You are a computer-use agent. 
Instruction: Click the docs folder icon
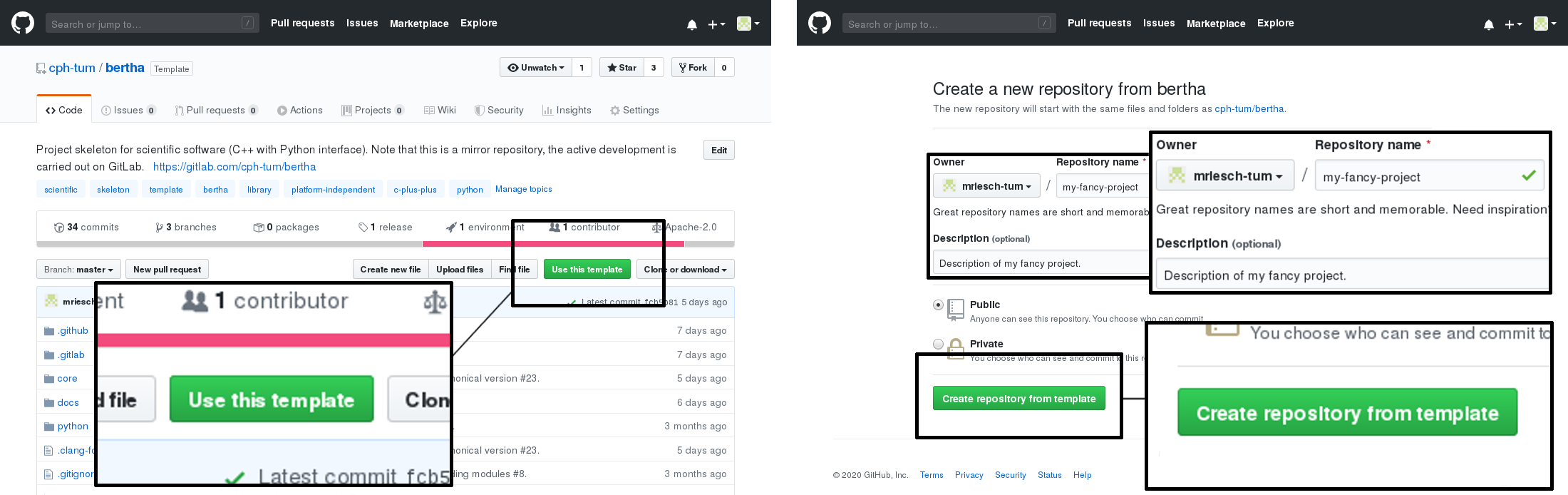(49, 403)
